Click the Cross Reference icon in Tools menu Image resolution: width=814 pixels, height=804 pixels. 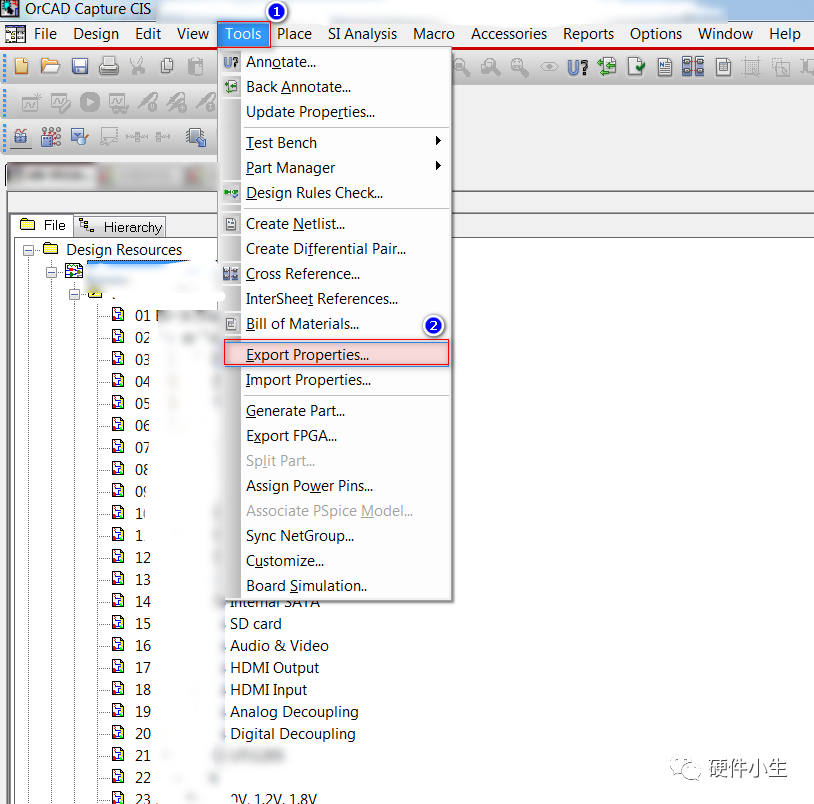[231, 274]
